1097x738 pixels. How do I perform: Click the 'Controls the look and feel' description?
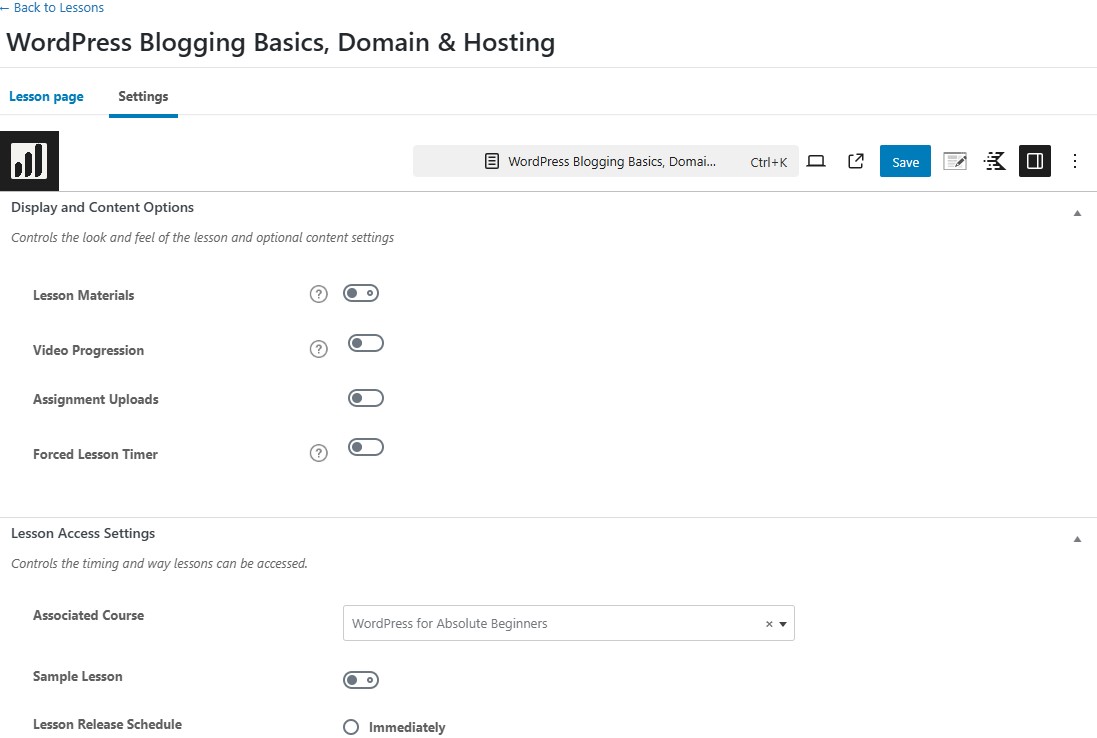coord(202,238)
